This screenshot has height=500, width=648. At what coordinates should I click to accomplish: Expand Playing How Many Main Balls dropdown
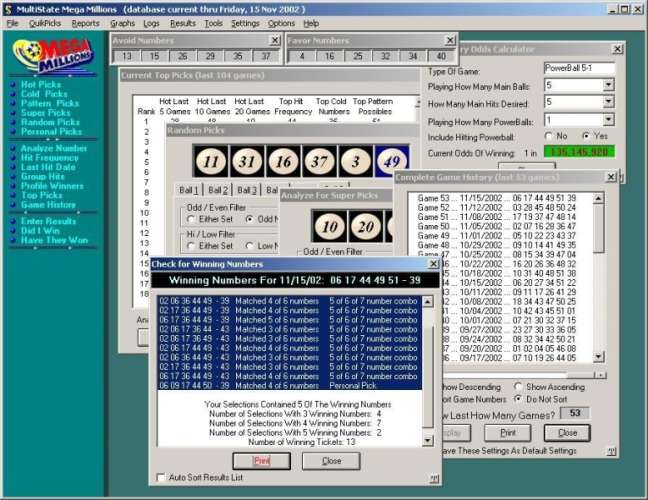(x=608, y=86)
